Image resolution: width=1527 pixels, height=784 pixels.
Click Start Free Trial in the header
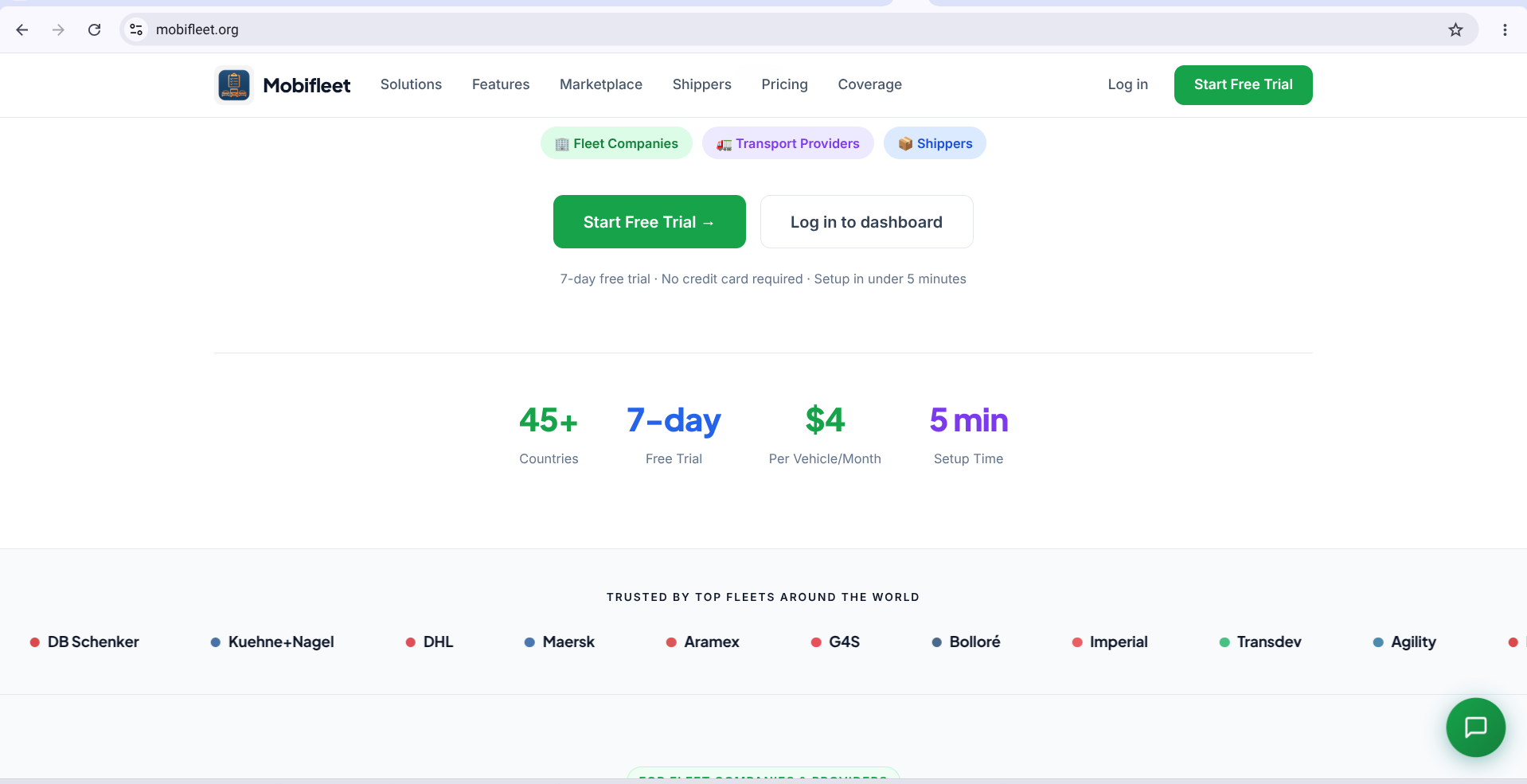click(x=1243, y=85)
